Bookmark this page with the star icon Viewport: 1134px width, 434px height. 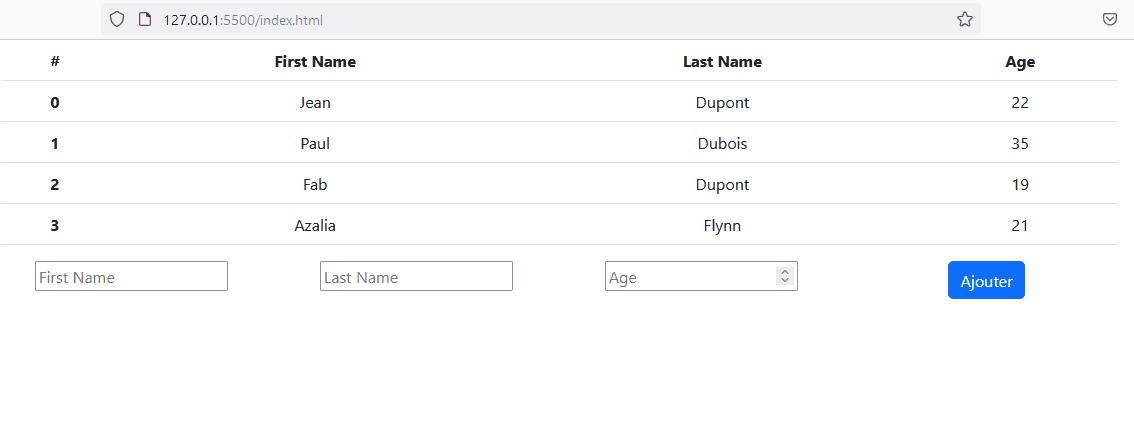pyautogui.click(x=965, y=20)
